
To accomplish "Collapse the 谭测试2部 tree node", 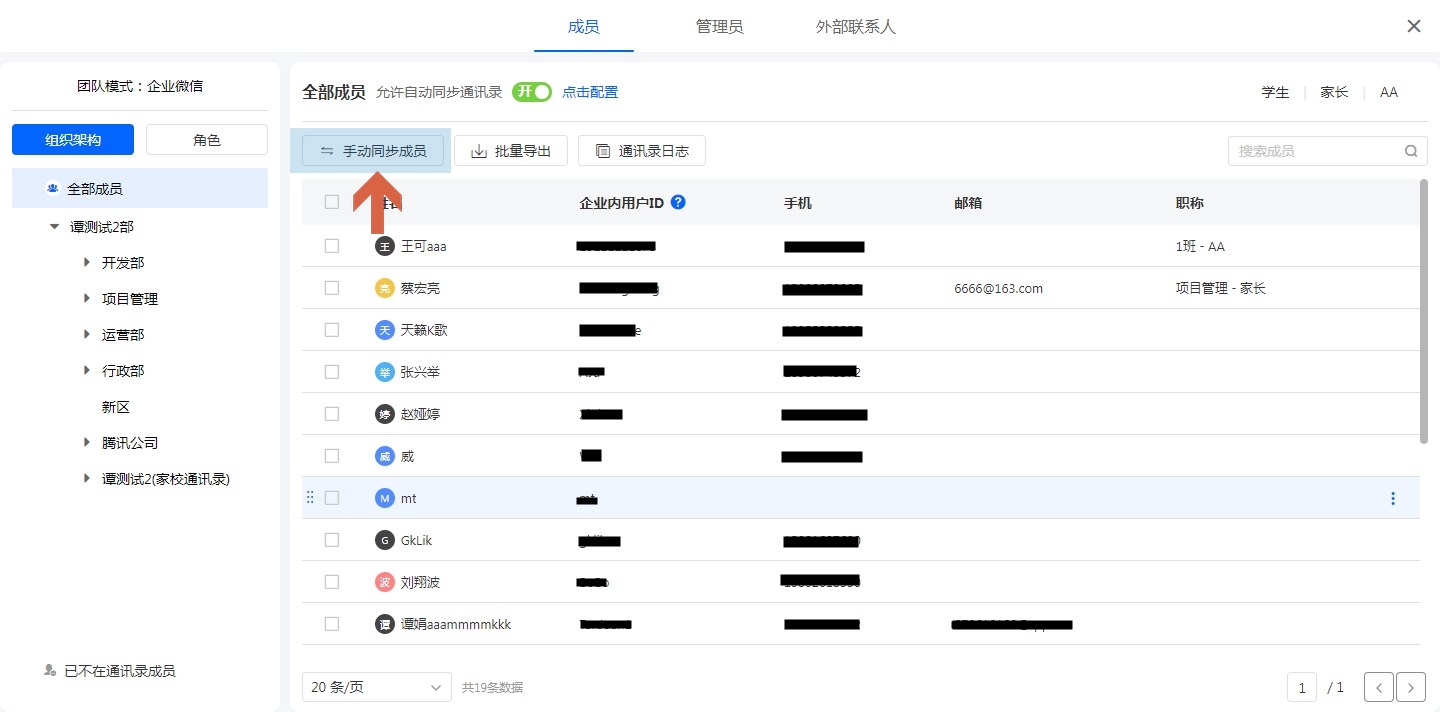I will (54, 227).
